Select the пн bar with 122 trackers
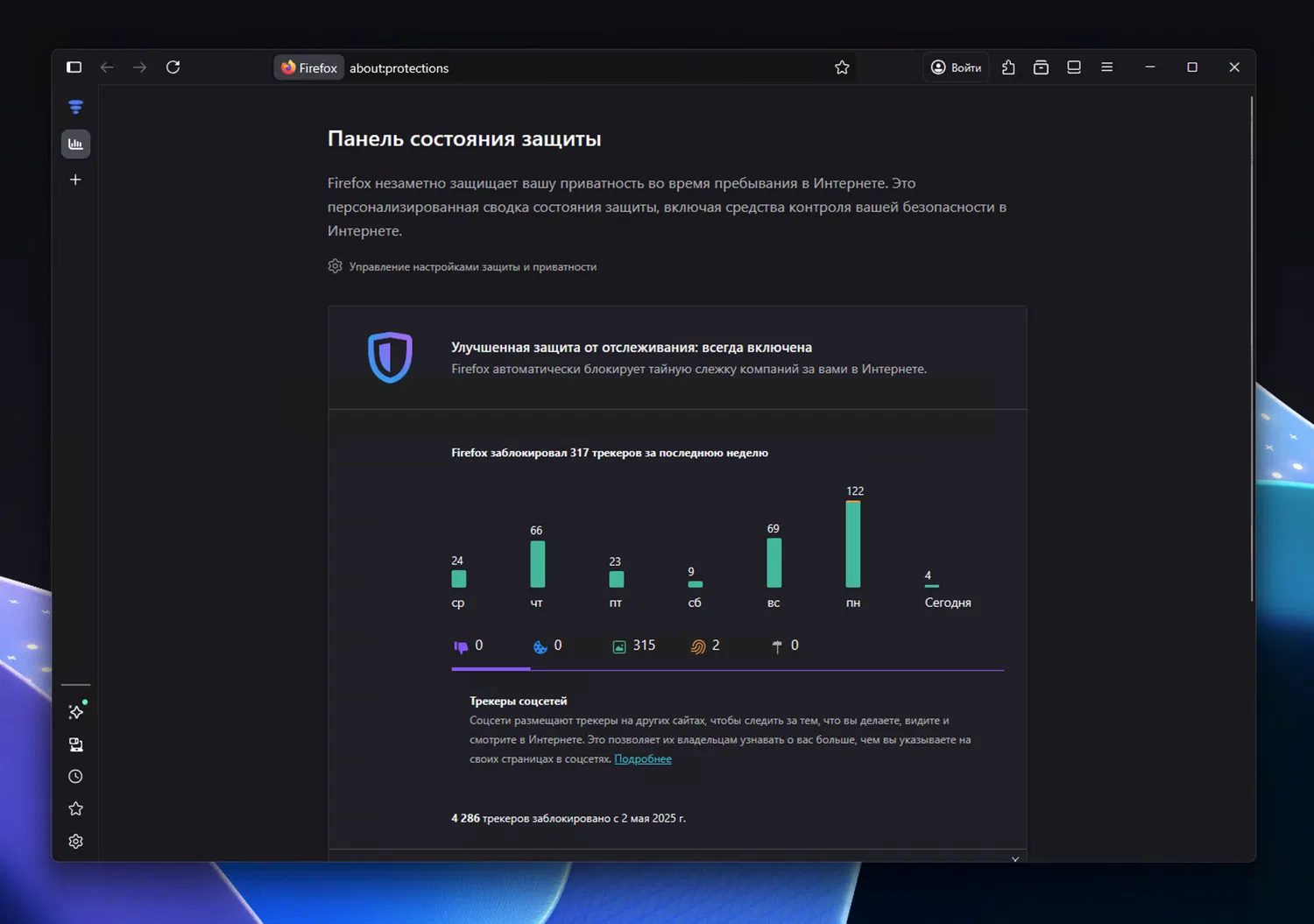The width and height of the screenshot is (1314, 924). tap(853, 544)
